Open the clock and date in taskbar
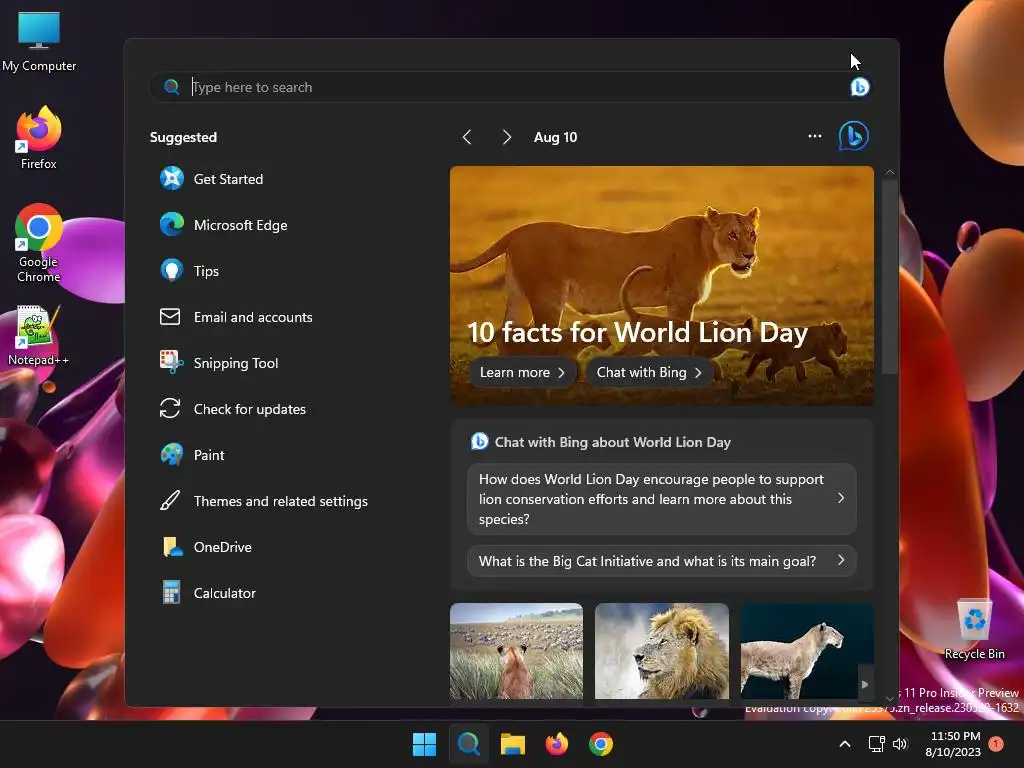The height and width of the screenshot is (768, 1024). point(954,744)
